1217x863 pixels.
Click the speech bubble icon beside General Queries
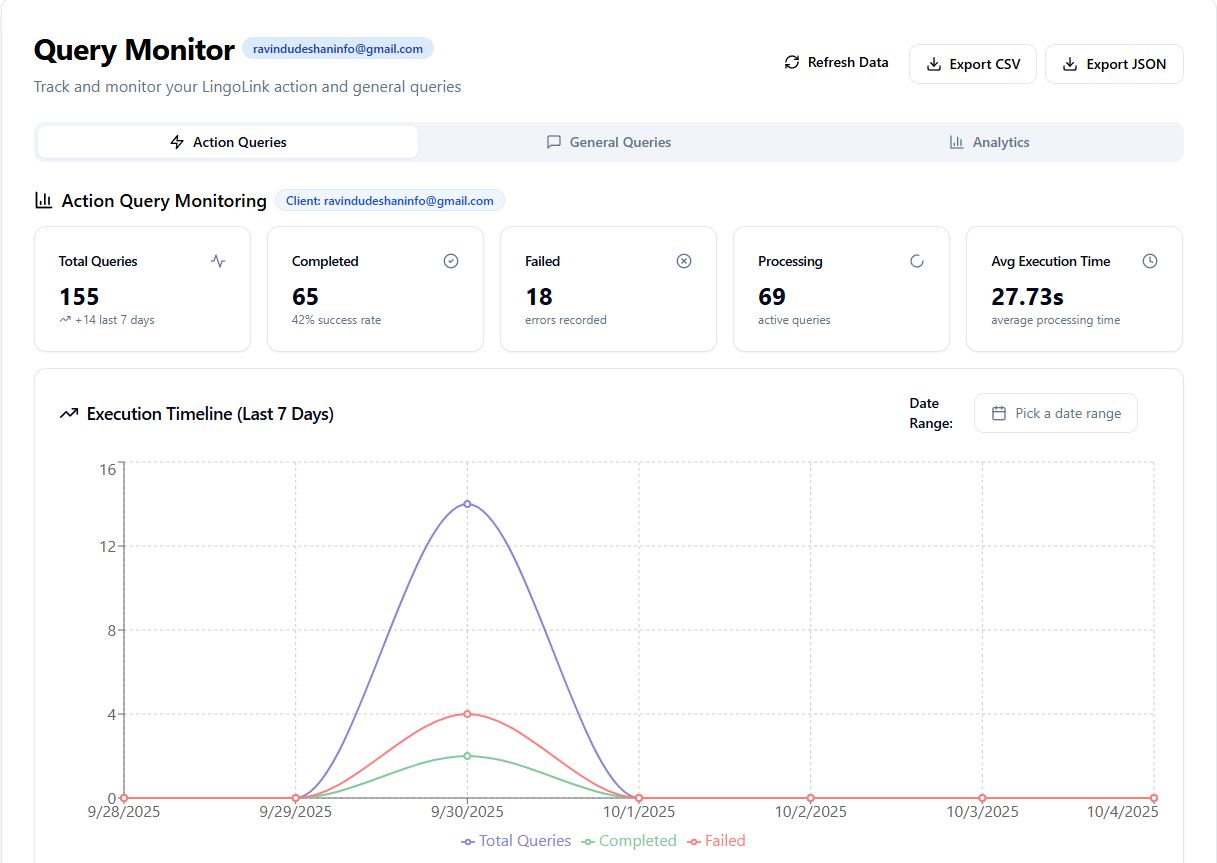[554, 142]
